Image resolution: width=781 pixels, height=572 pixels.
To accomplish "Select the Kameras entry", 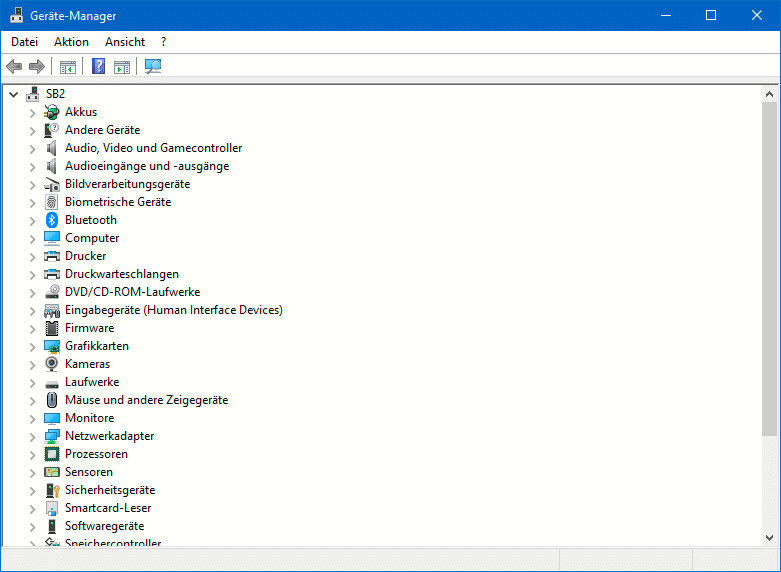I will click(88, 364).
